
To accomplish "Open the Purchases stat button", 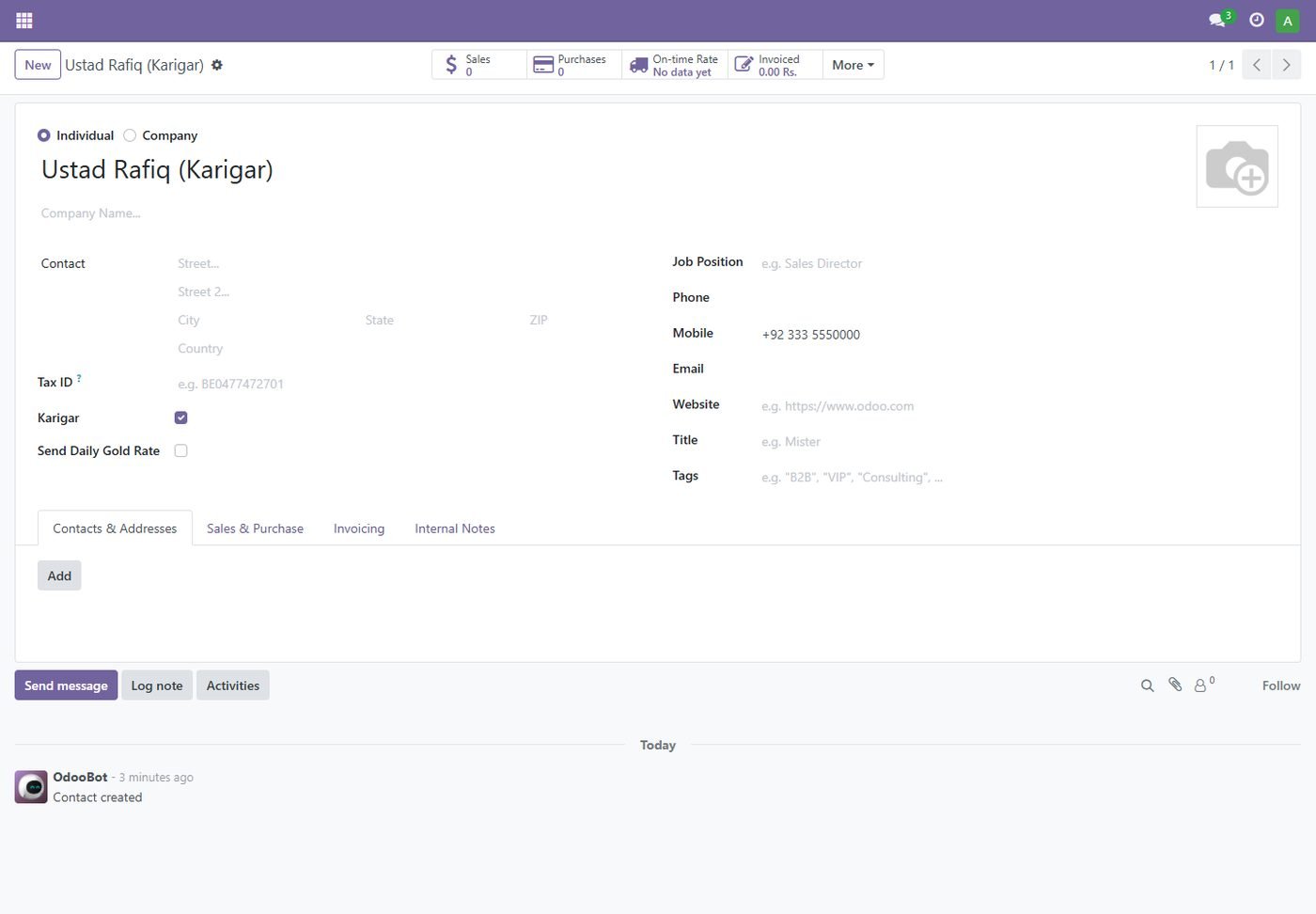I will [574, 65].
